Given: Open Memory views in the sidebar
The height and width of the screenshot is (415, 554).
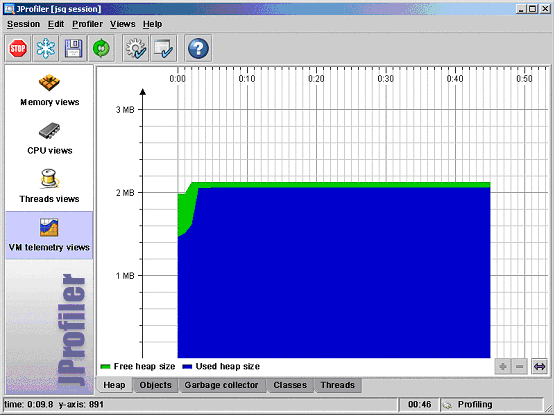Looking at the screenshot, I should [x=49, y=90].
